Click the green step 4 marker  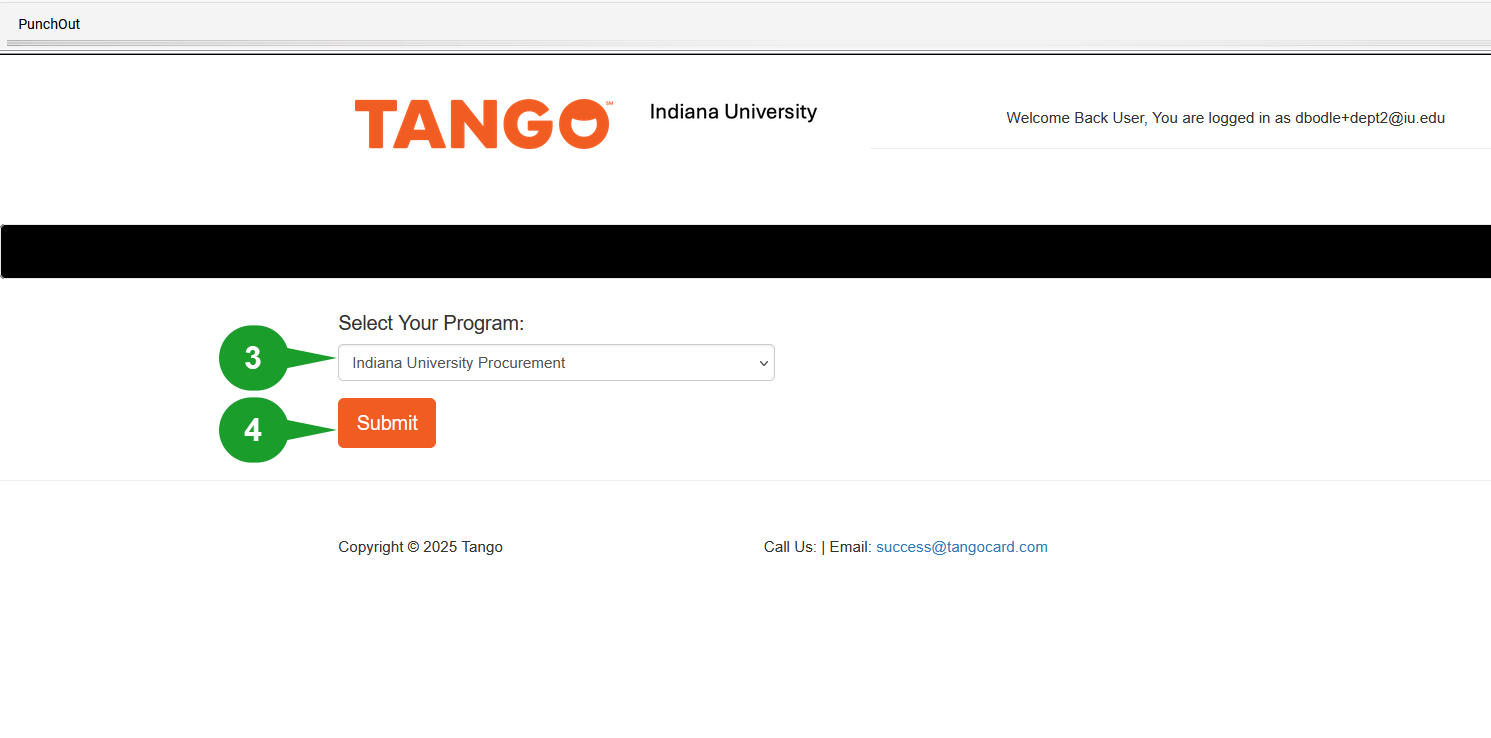click(x=251, y=430)
